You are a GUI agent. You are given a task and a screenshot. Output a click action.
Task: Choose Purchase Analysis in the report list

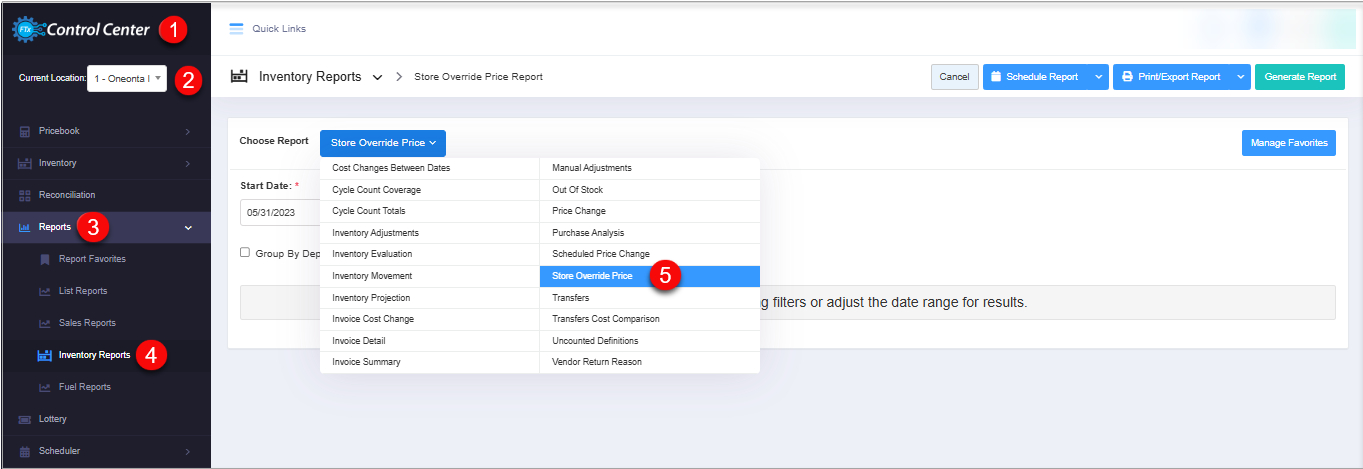coord(588,233)
